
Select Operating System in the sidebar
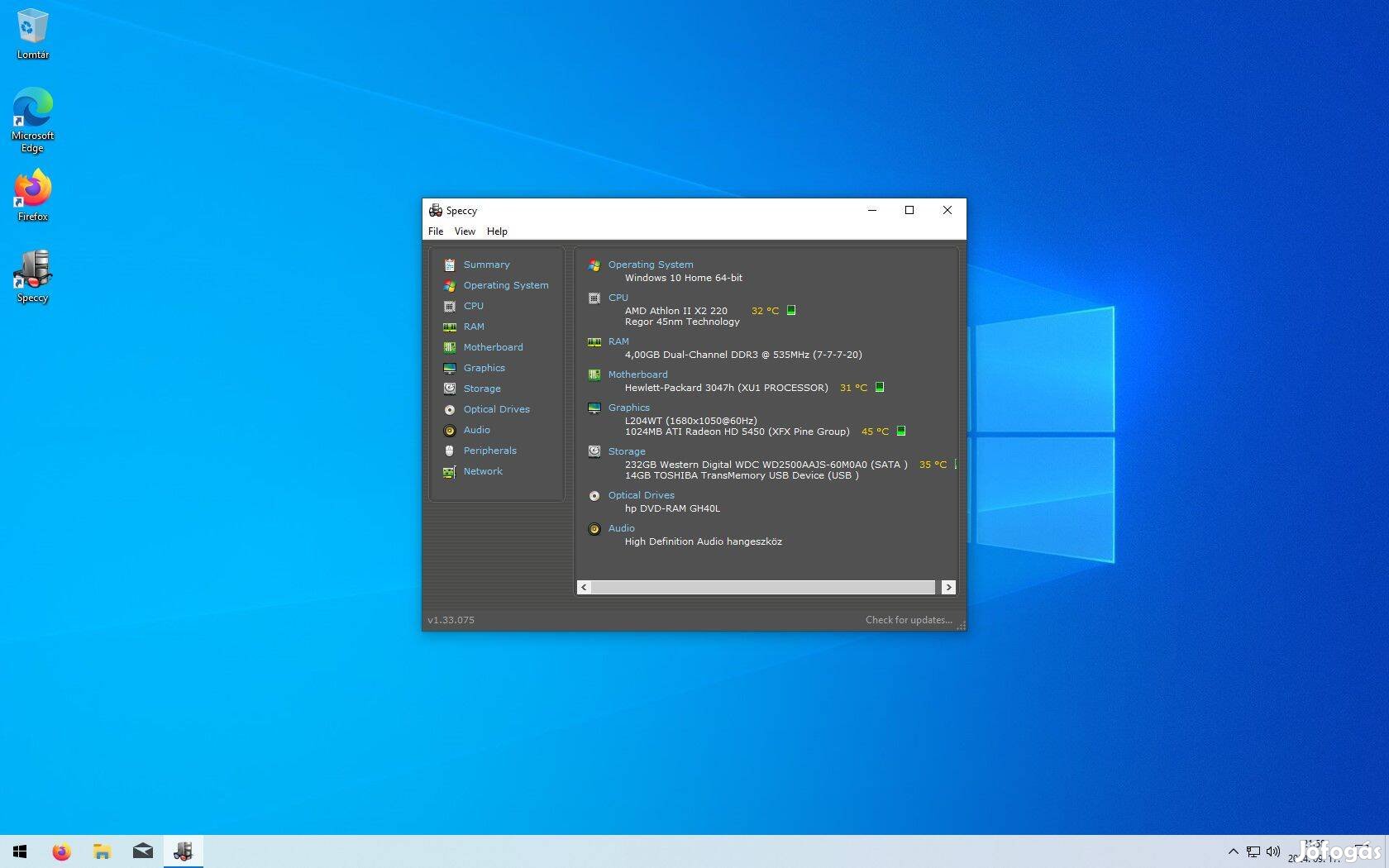505,285
